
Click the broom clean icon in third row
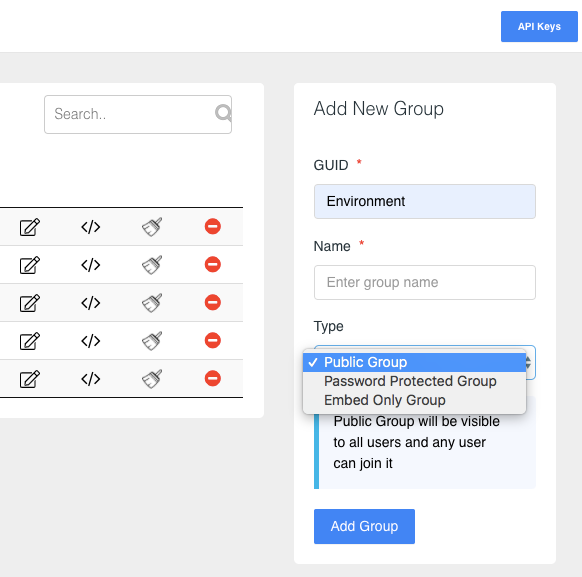(152, 303)
